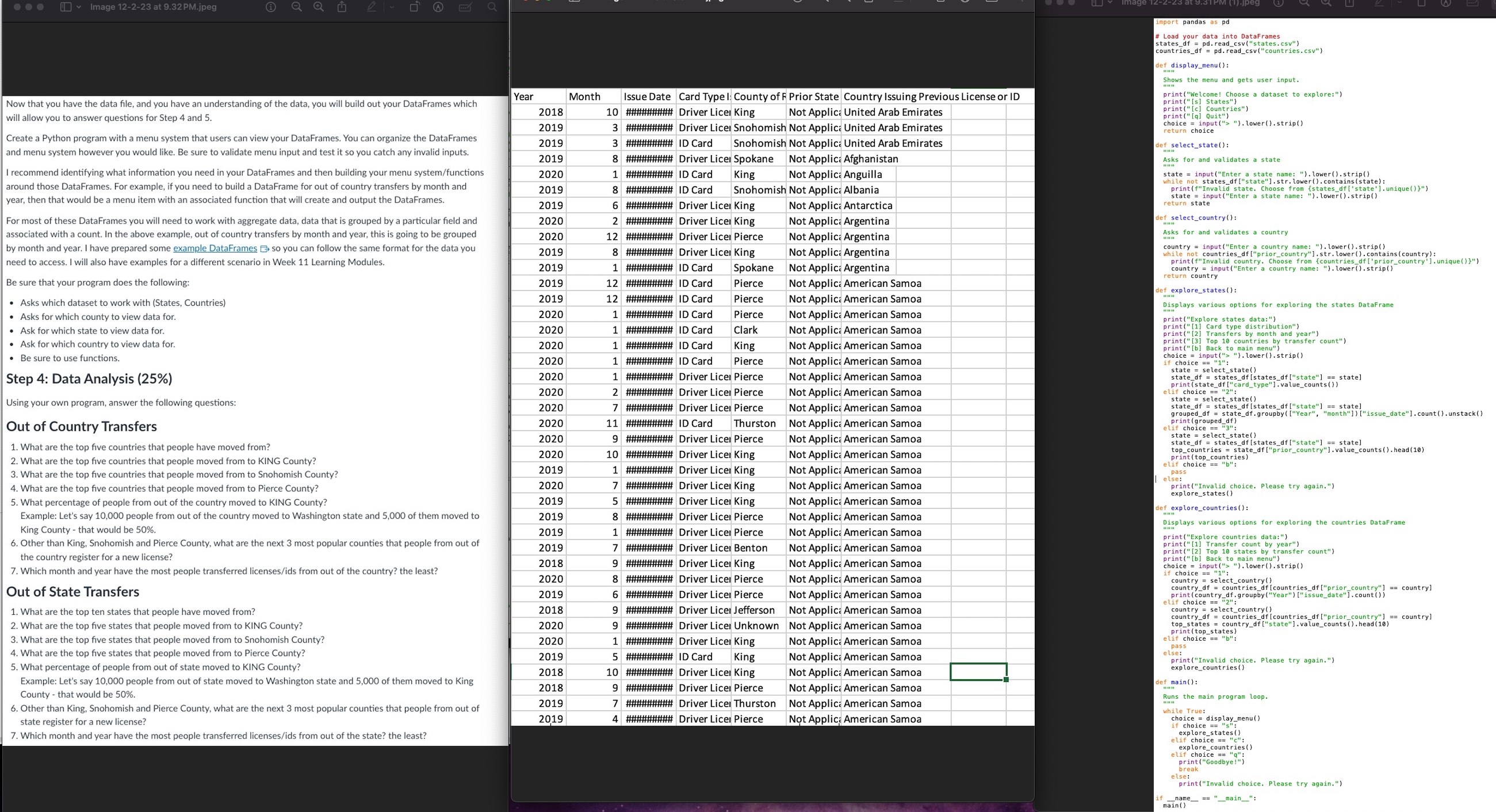This screenshot has height=812, width=1496.
Task: Open Form Filling toolbar in left window
Action: tap(465, 7)
